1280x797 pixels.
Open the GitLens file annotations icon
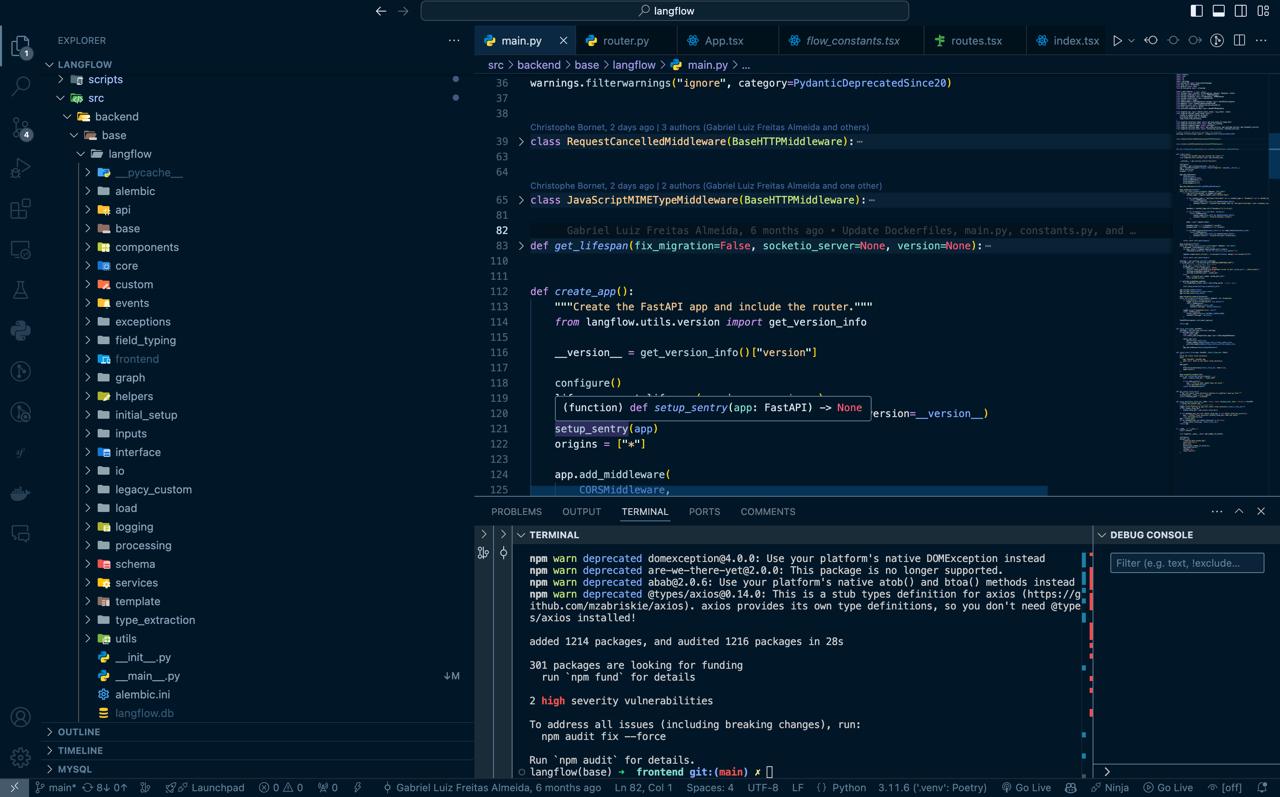point(1217,41)
